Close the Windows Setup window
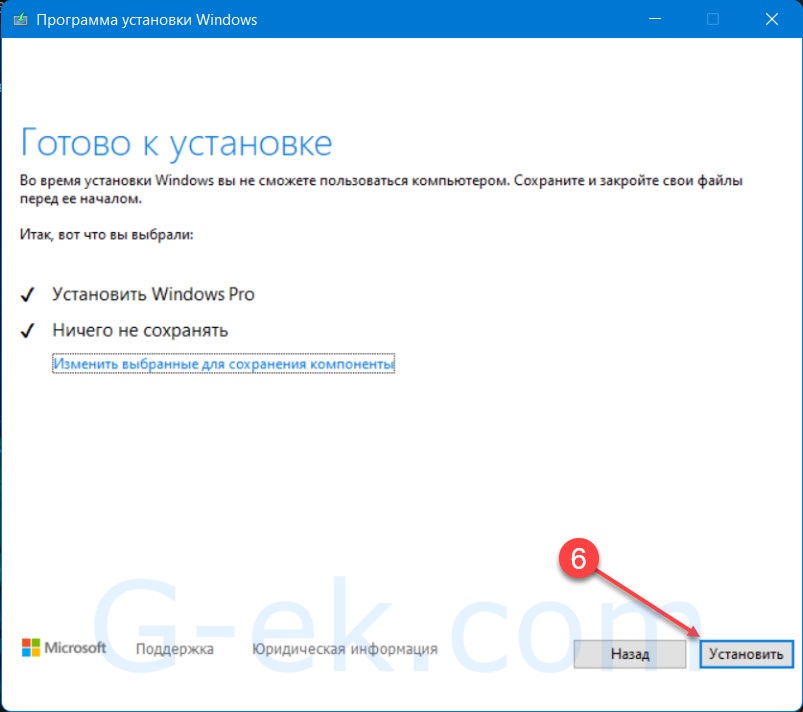This screenshot has height=712, width=803. (x=772, y=19)
